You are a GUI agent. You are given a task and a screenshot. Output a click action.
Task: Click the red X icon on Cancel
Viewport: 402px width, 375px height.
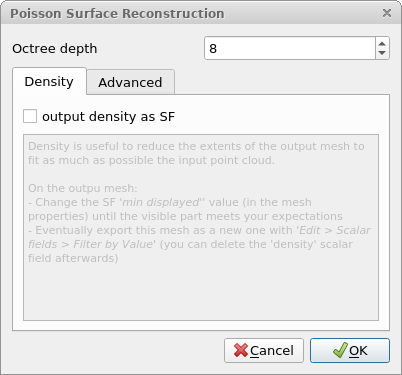tap(241, 350)
